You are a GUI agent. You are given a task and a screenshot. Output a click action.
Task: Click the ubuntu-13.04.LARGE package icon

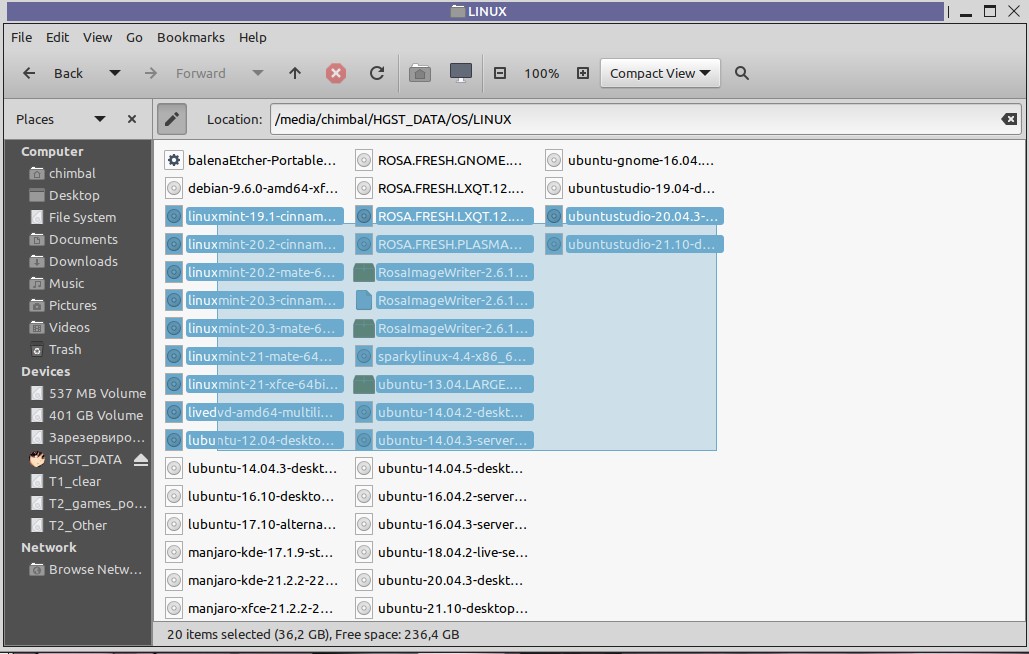click(x=364, y=384)
